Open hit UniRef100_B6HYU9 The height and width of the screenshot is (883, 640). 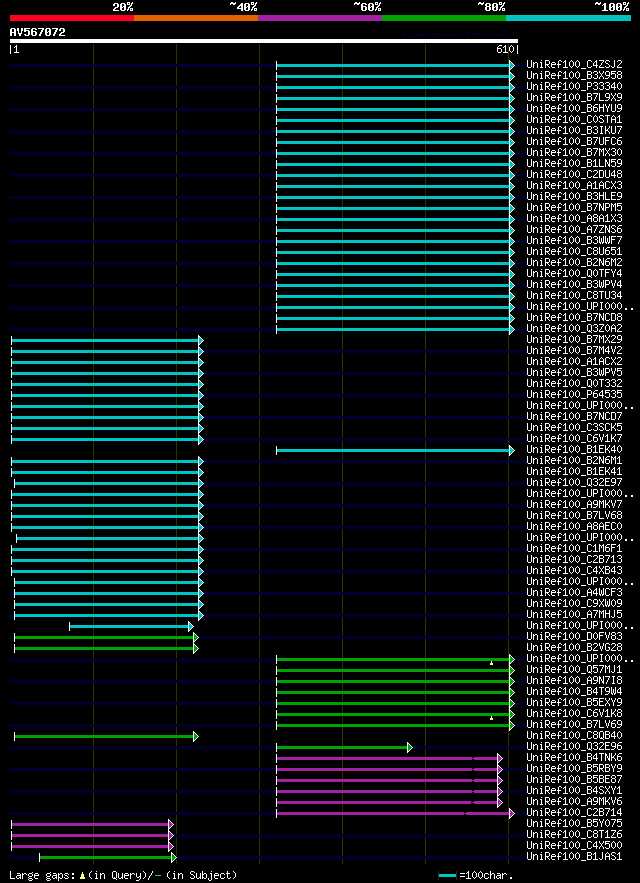tap(574, 108)
